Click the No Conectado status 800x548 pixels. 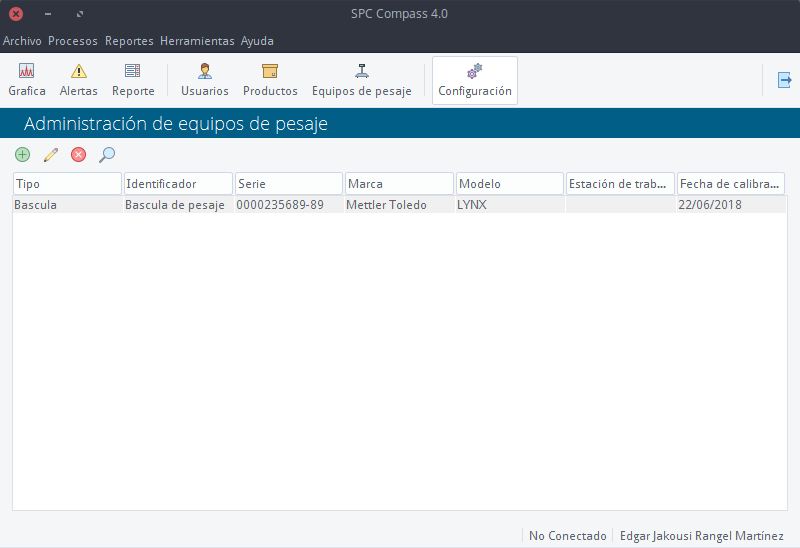(x=567, y=536)
